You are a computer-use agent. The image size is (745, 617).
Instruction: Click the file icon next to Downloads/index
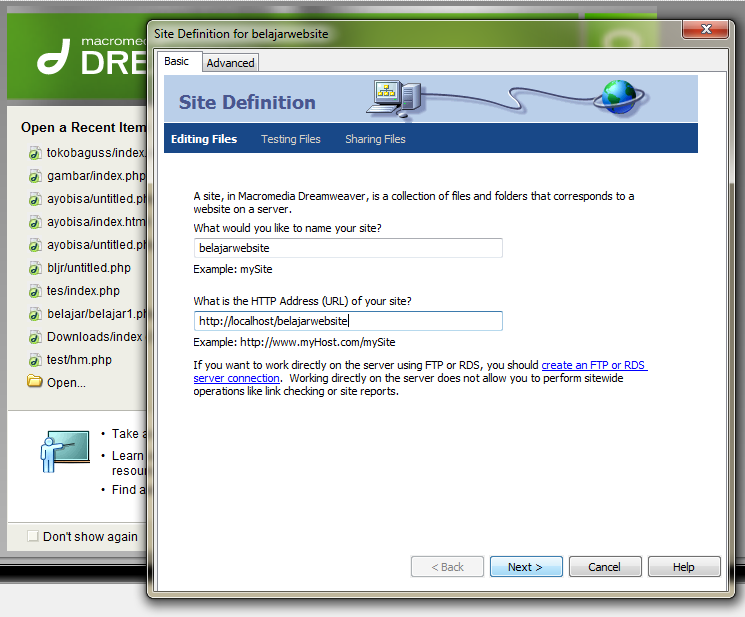[35, 337]
